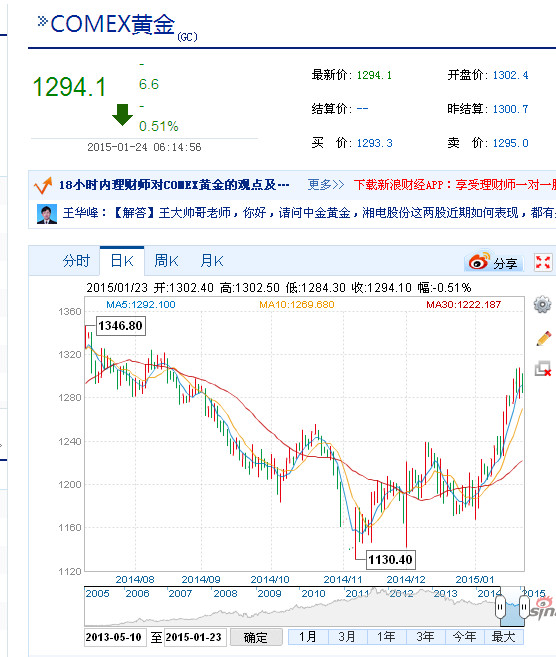Viewport: 556px width, 657px height.
Task: Click the 18小时内理财师 heading link
Action: coord(174,185)
